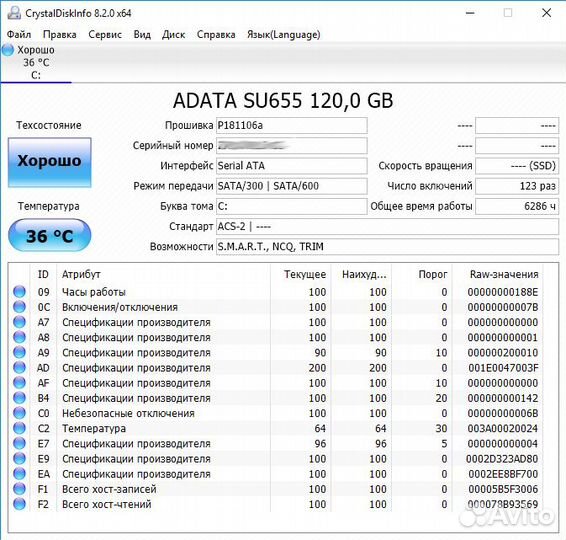Open the Справка menu
Viewport: 566px width, 540px height.
[x=216, y=35]
